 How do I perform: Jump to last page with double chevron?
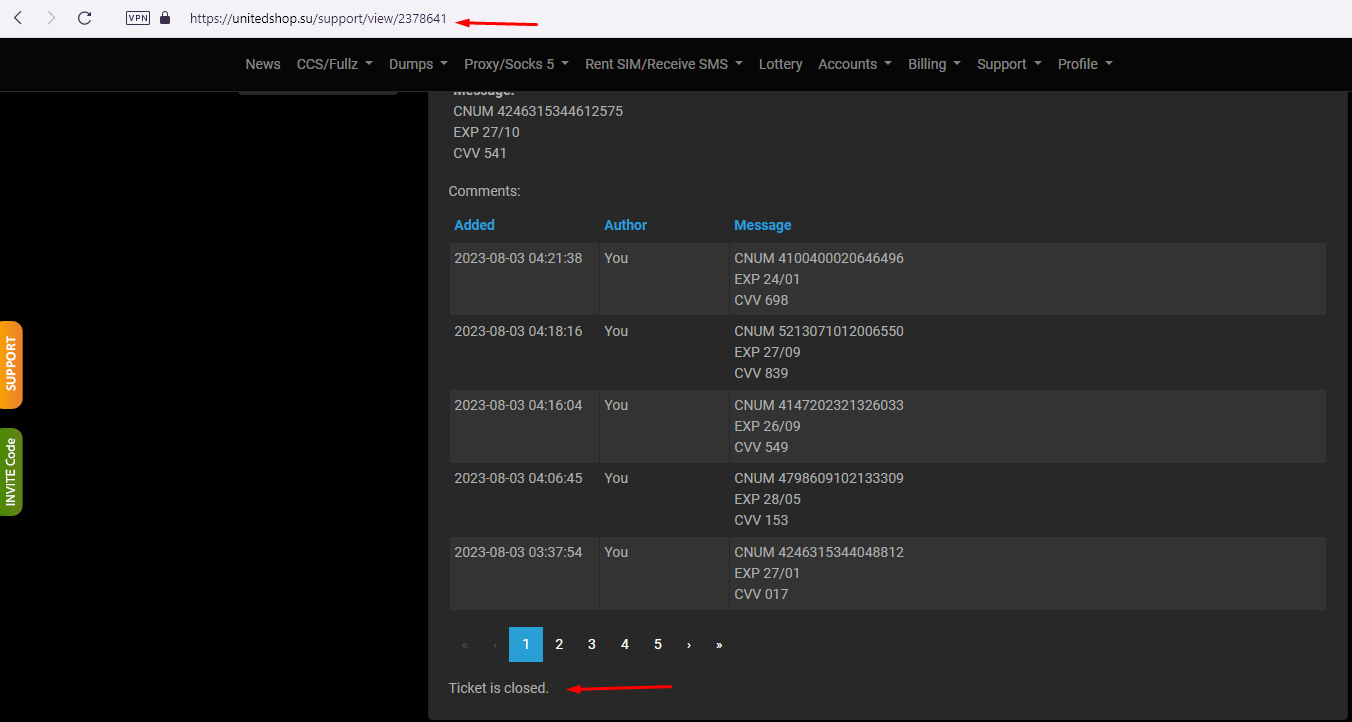(x=719, y=644)
